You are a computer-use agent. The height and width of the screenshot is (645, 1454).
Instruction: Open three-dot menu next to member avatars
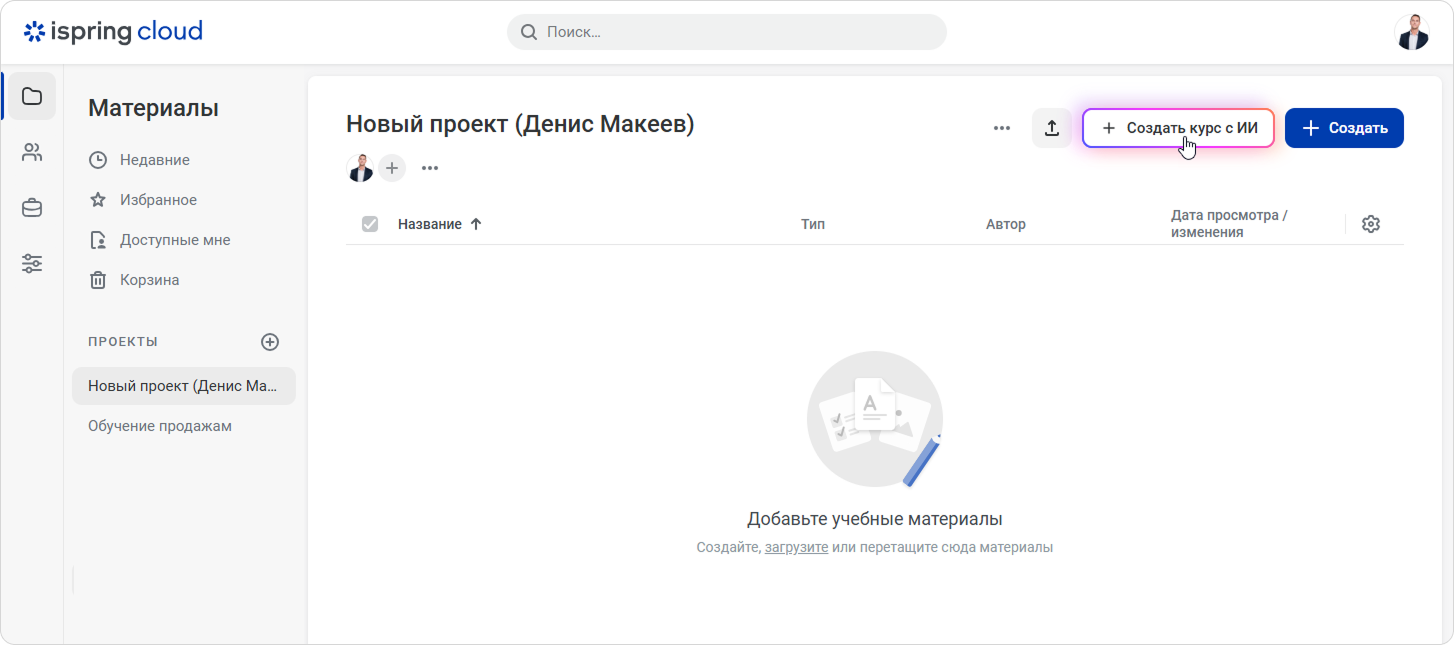[430, 168]
